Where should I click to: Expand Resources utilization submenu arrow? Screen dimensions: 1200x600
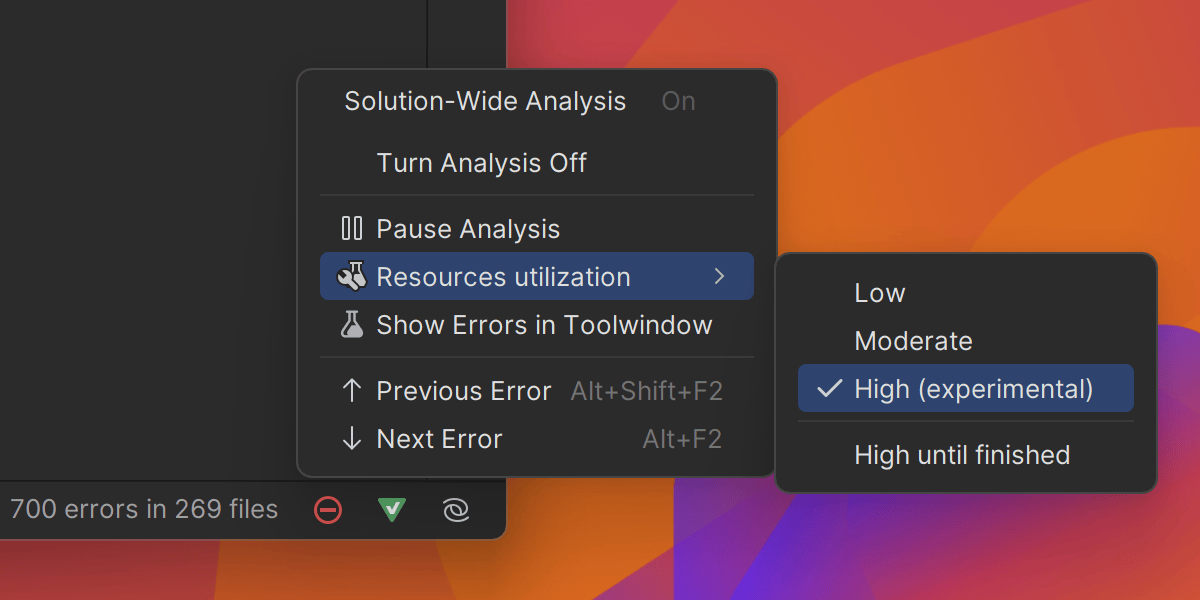click(719, 277)
